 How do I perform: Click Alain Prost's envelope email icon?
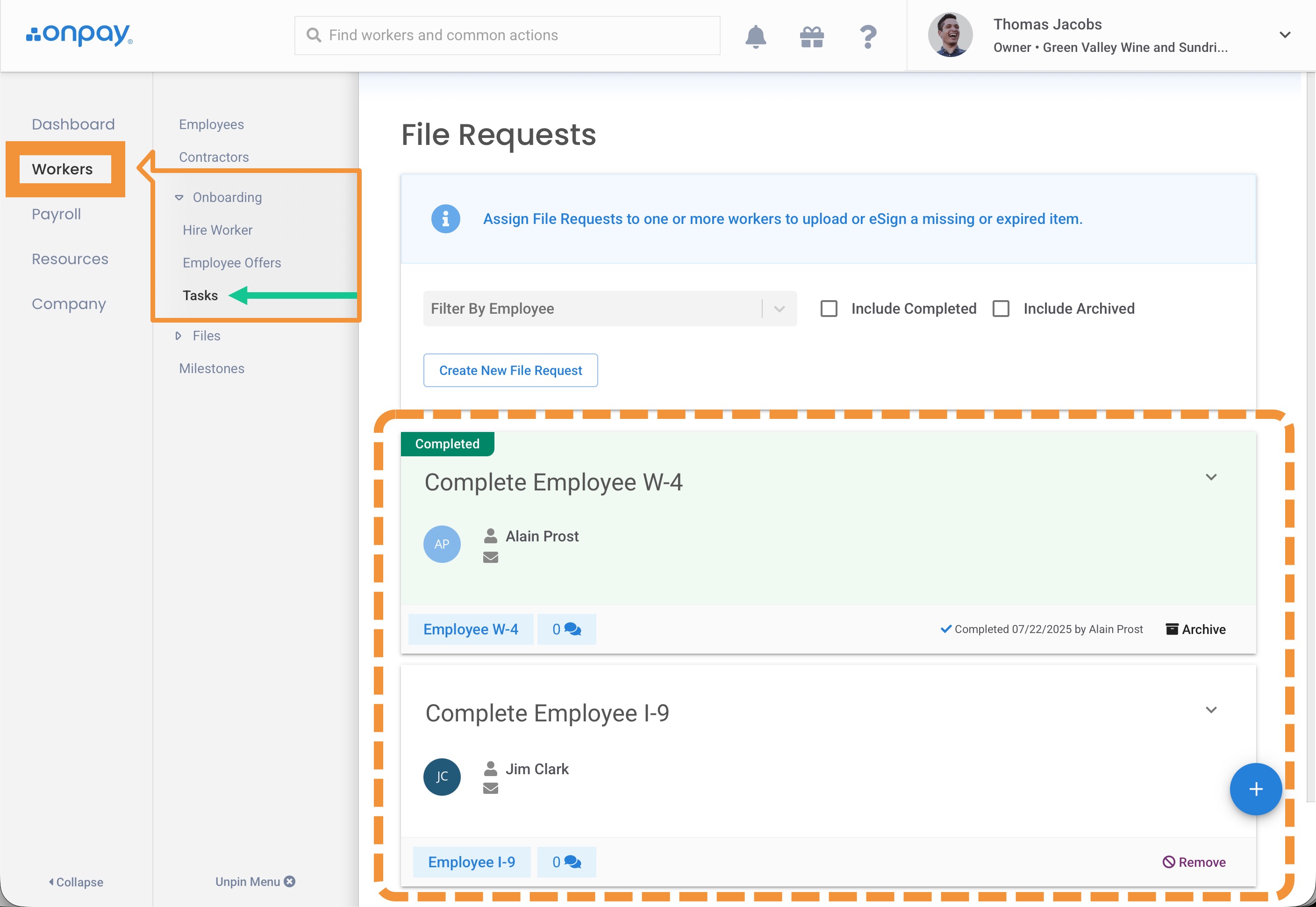pyautogui.click(x=491, y=557)
